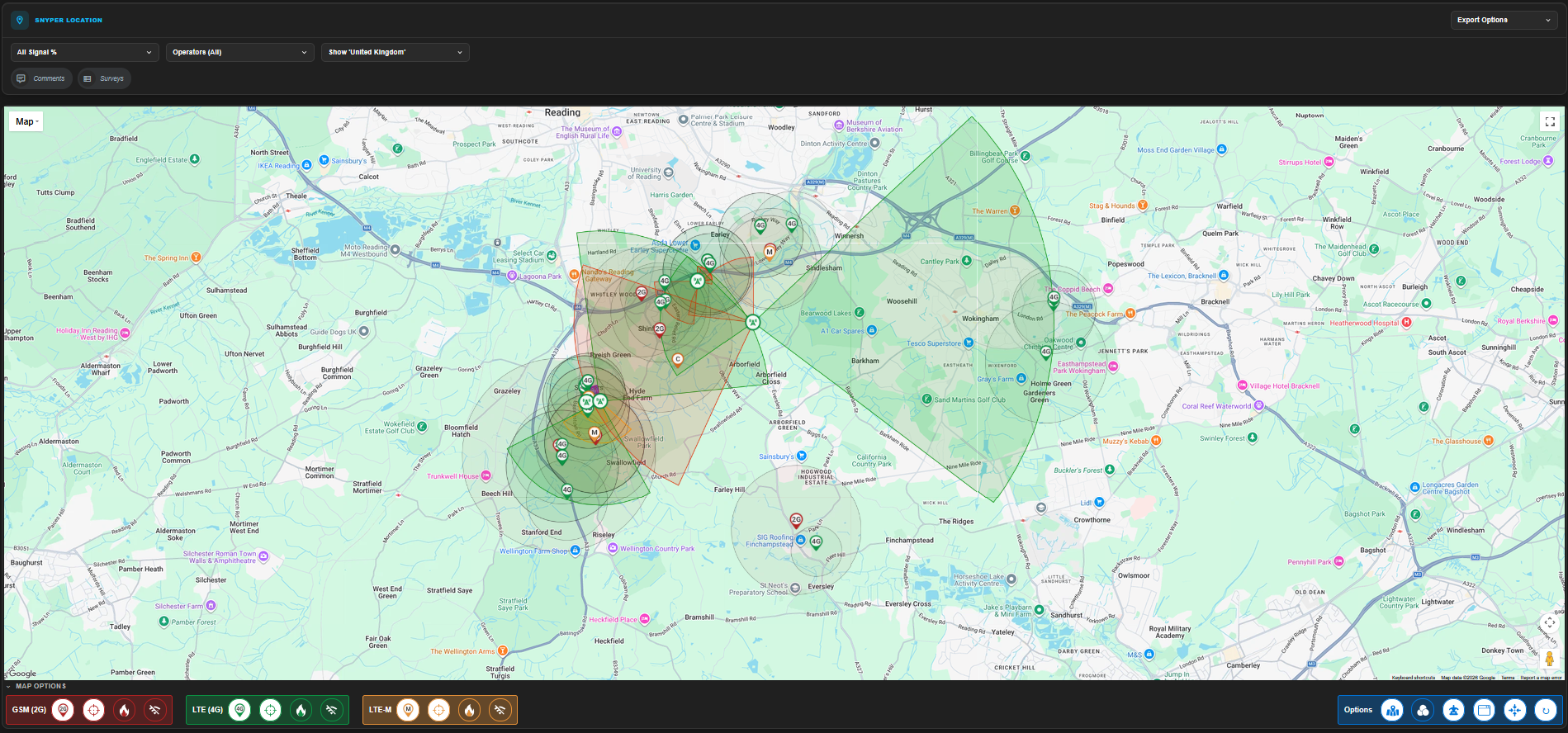
Task: Toggle LTE (4G) pin markers
Action: coord(239,710)
